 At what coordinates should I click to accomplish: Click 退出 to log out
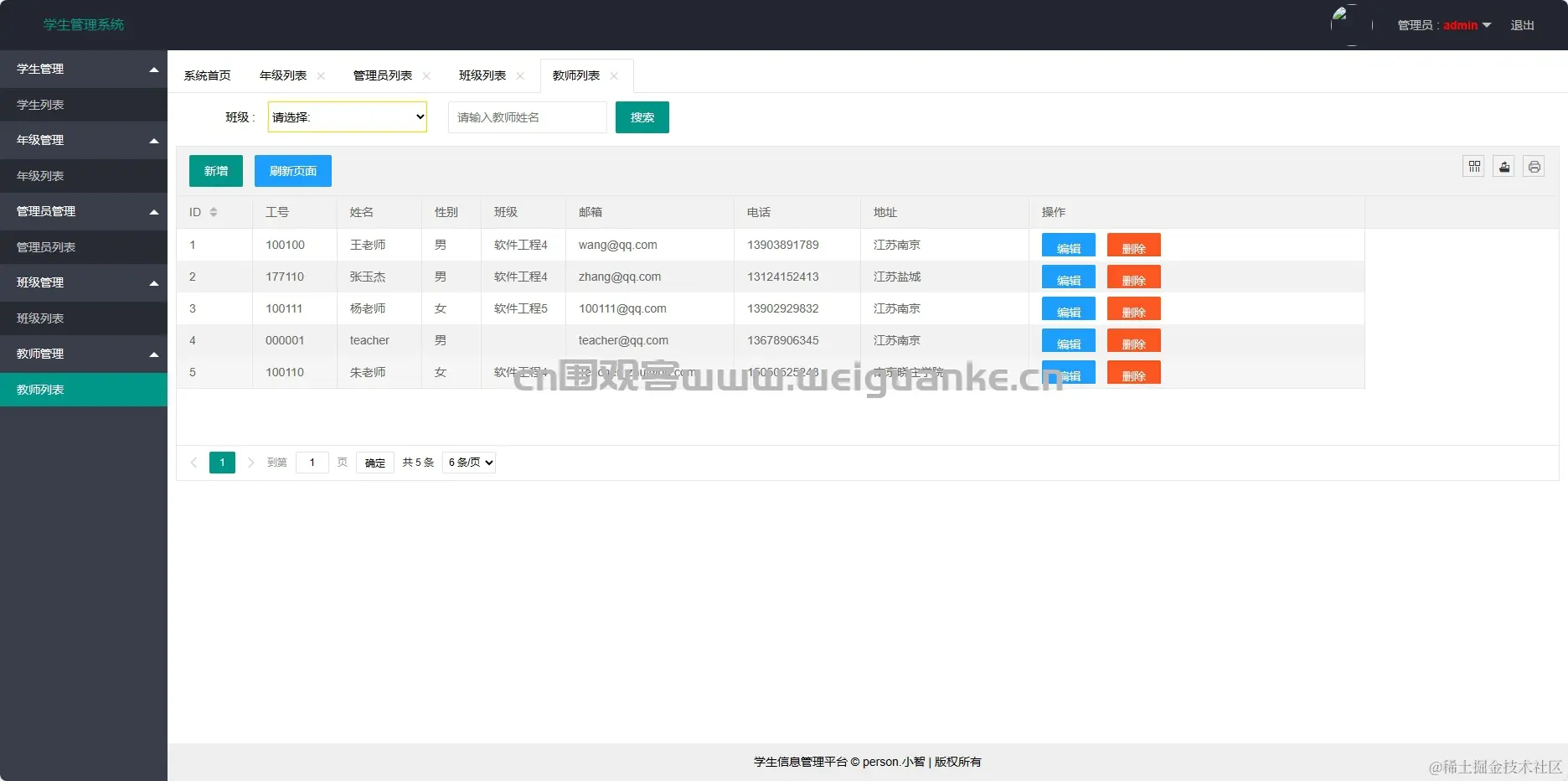1523,25
